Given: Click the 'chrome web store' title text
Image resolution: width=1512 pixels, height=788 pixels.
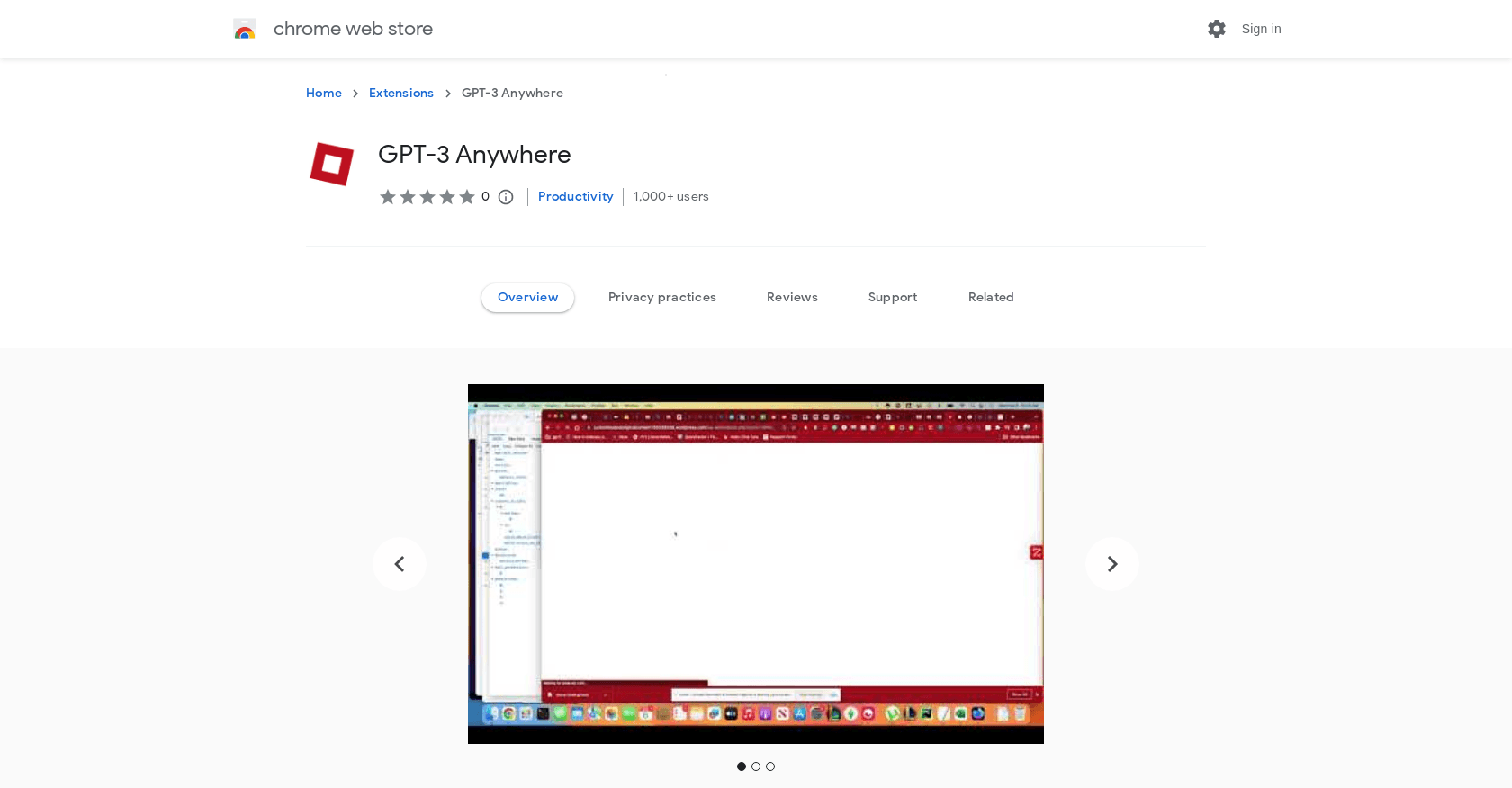Looking at the screenshot, I should point(353,29).
